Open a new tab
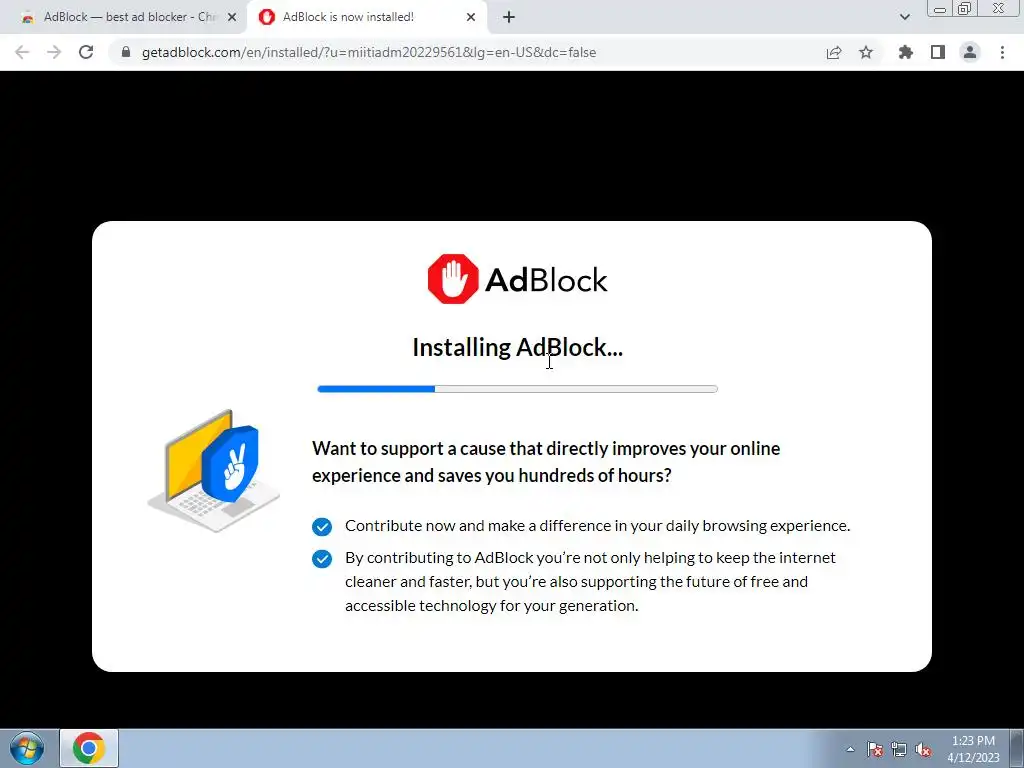The image size is (1024, 768). [x=509, y=17]
